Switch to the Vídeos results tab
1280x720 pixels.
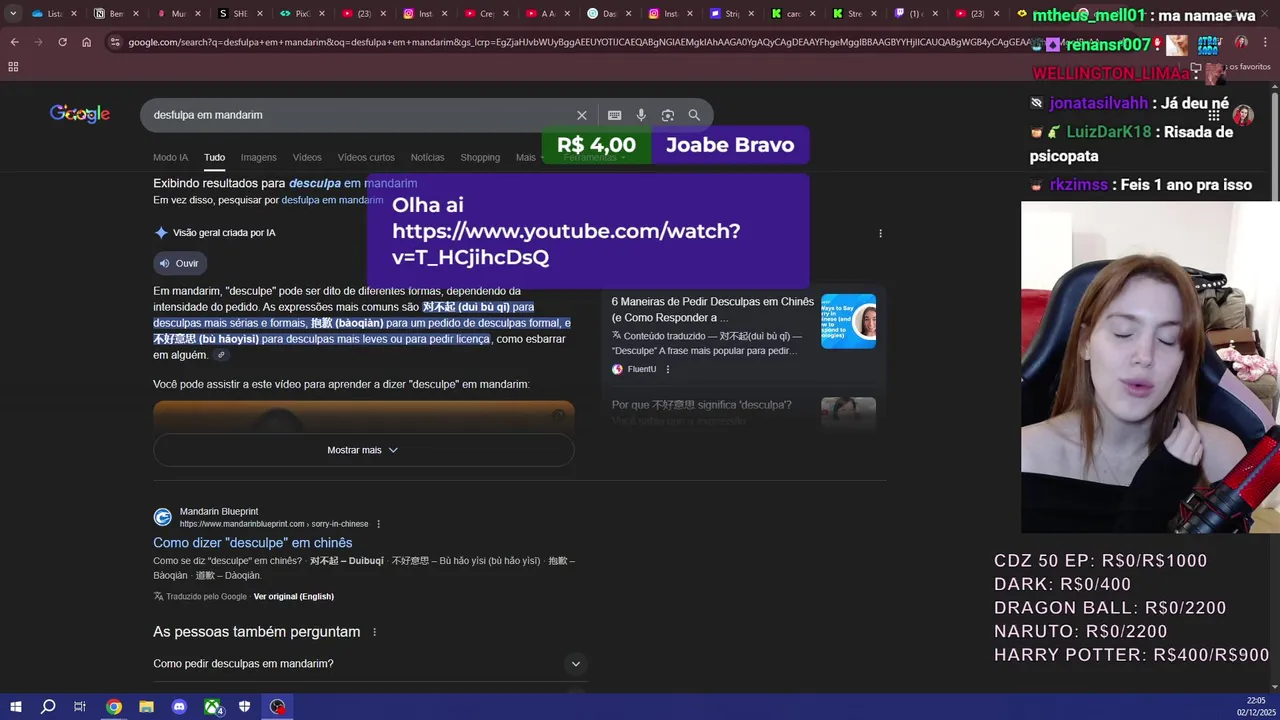tap(307, 157)
